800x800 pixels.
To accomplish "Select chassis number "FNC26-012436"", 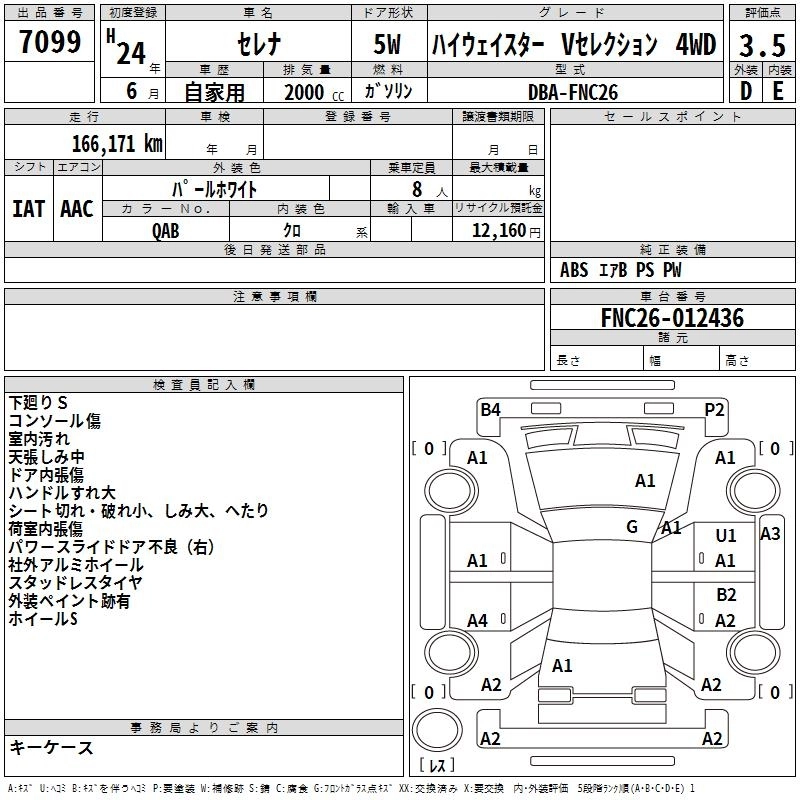I will 672,318.
